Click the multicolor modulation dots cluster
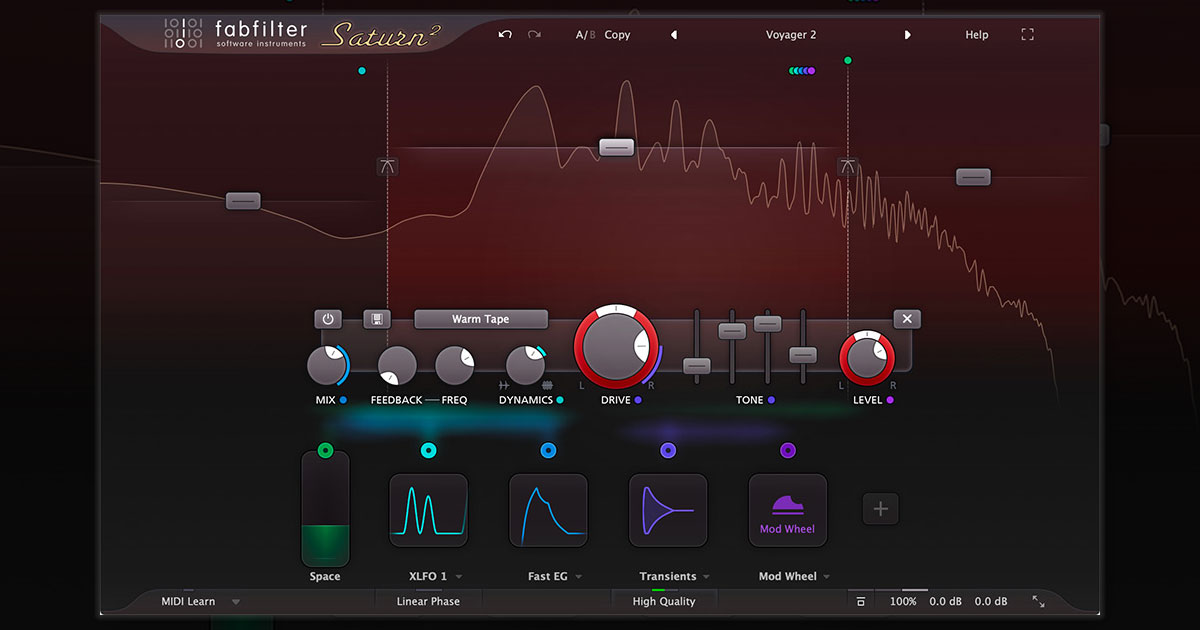The image size is (1200, 630). [802, 71]
